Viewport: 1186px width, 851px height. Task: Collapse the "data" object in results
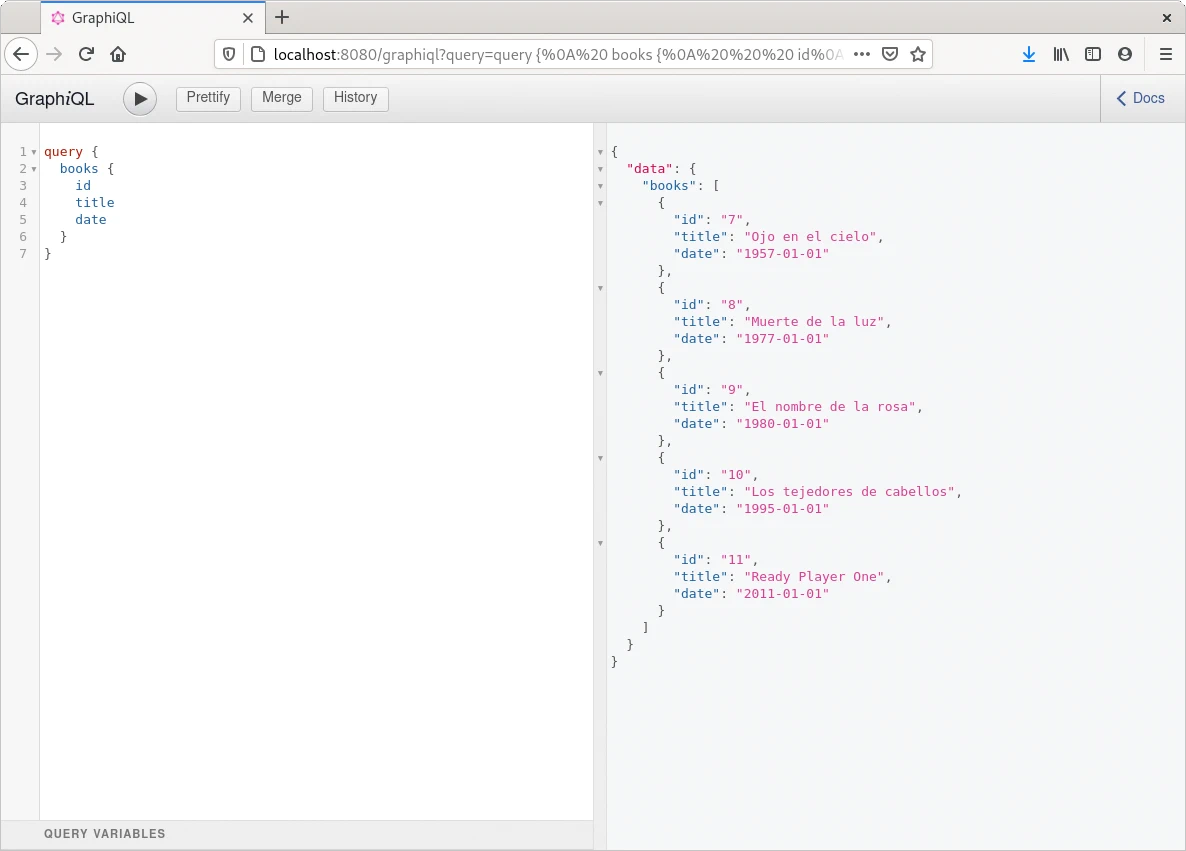[600, 169]
